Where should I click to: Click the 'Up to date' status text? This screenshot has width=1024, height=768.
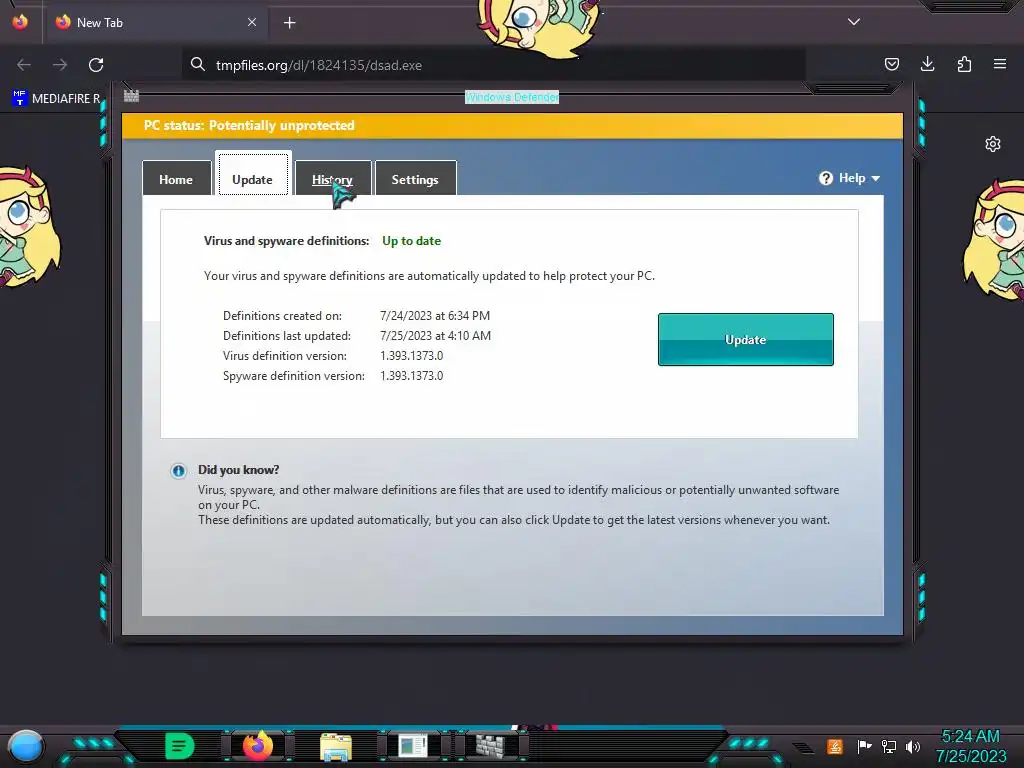pos(411,241)
